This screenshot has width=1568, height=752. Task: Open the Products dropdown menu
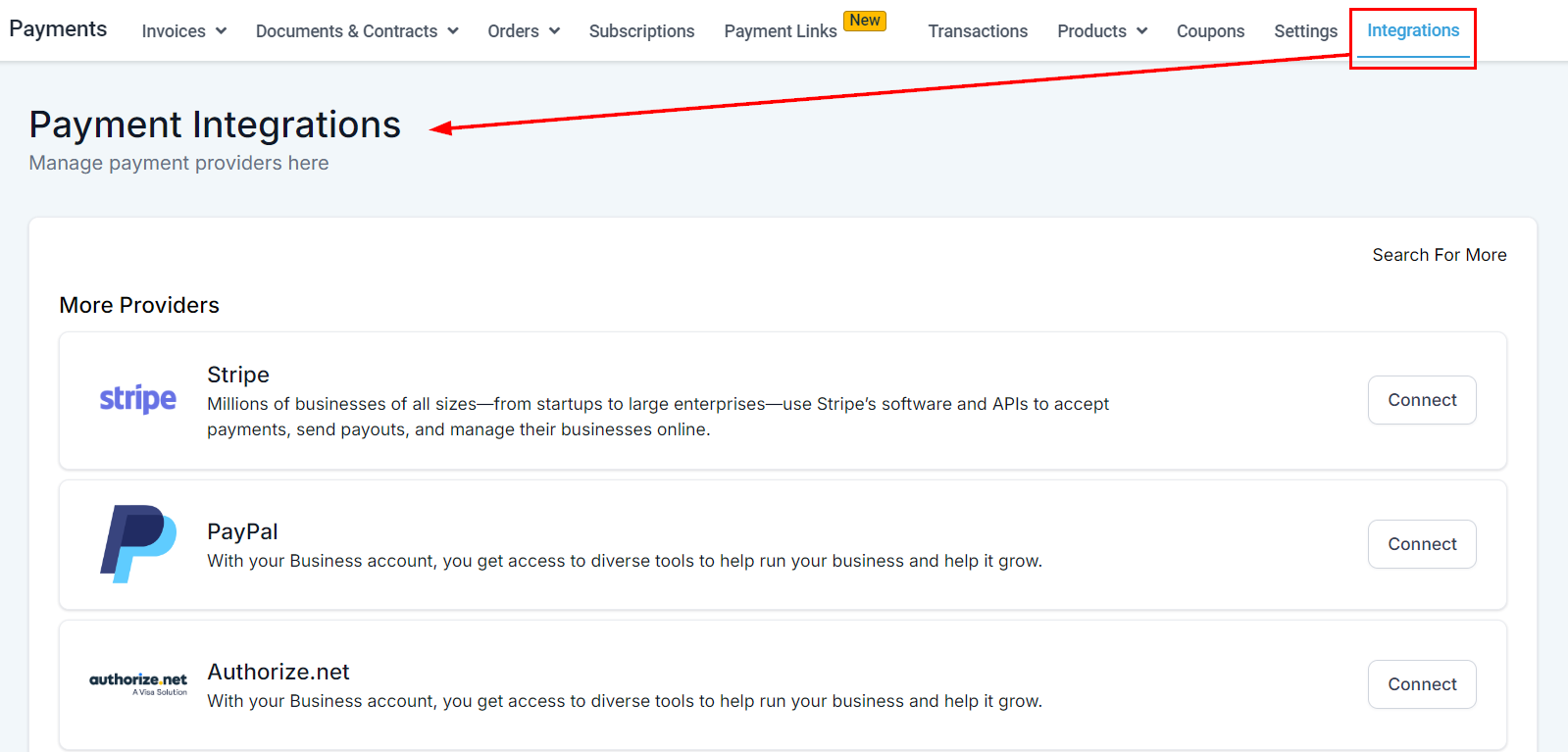tap(1102, 31)
